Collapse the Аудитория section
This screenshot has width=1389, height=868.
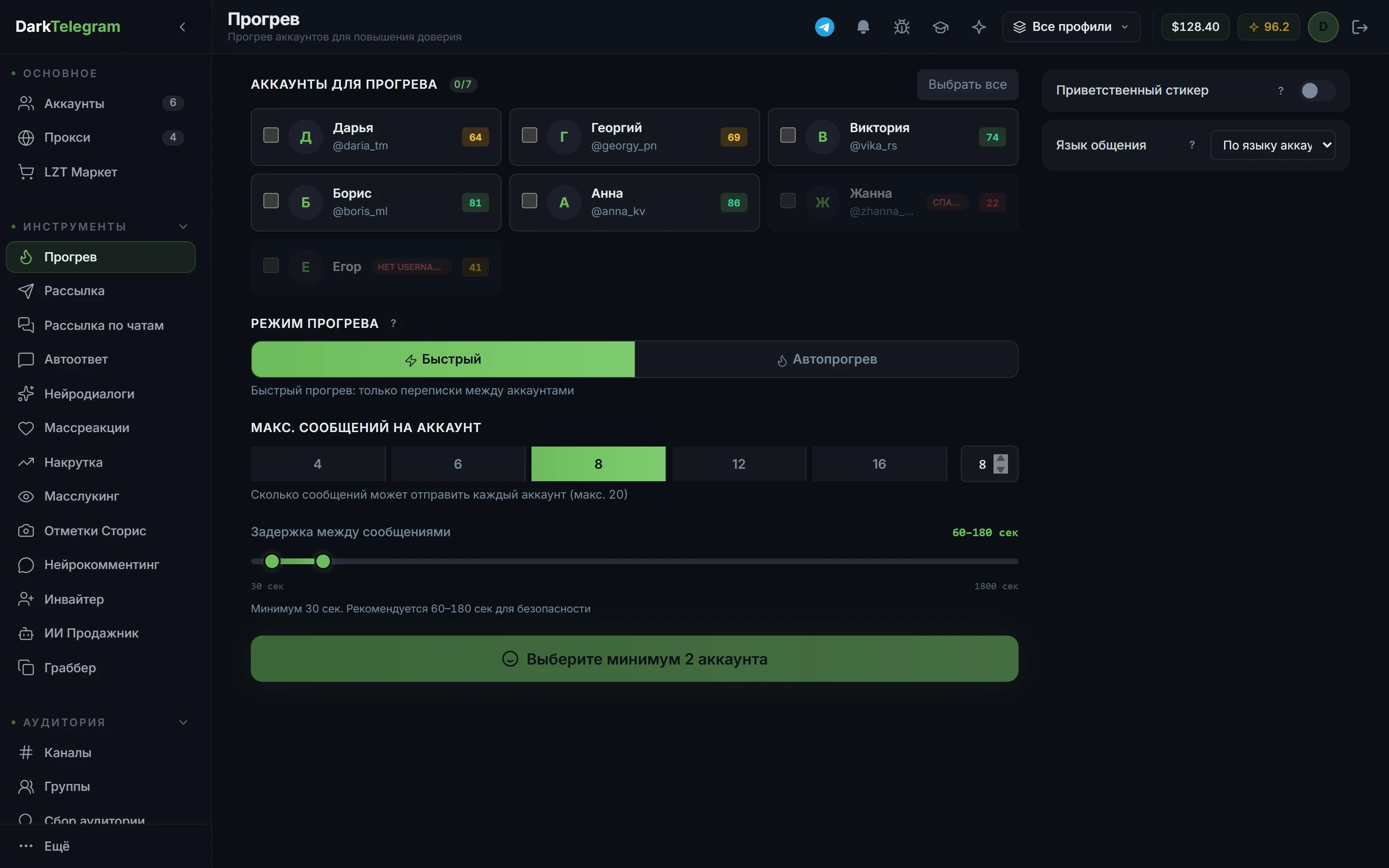coord(184,723)
